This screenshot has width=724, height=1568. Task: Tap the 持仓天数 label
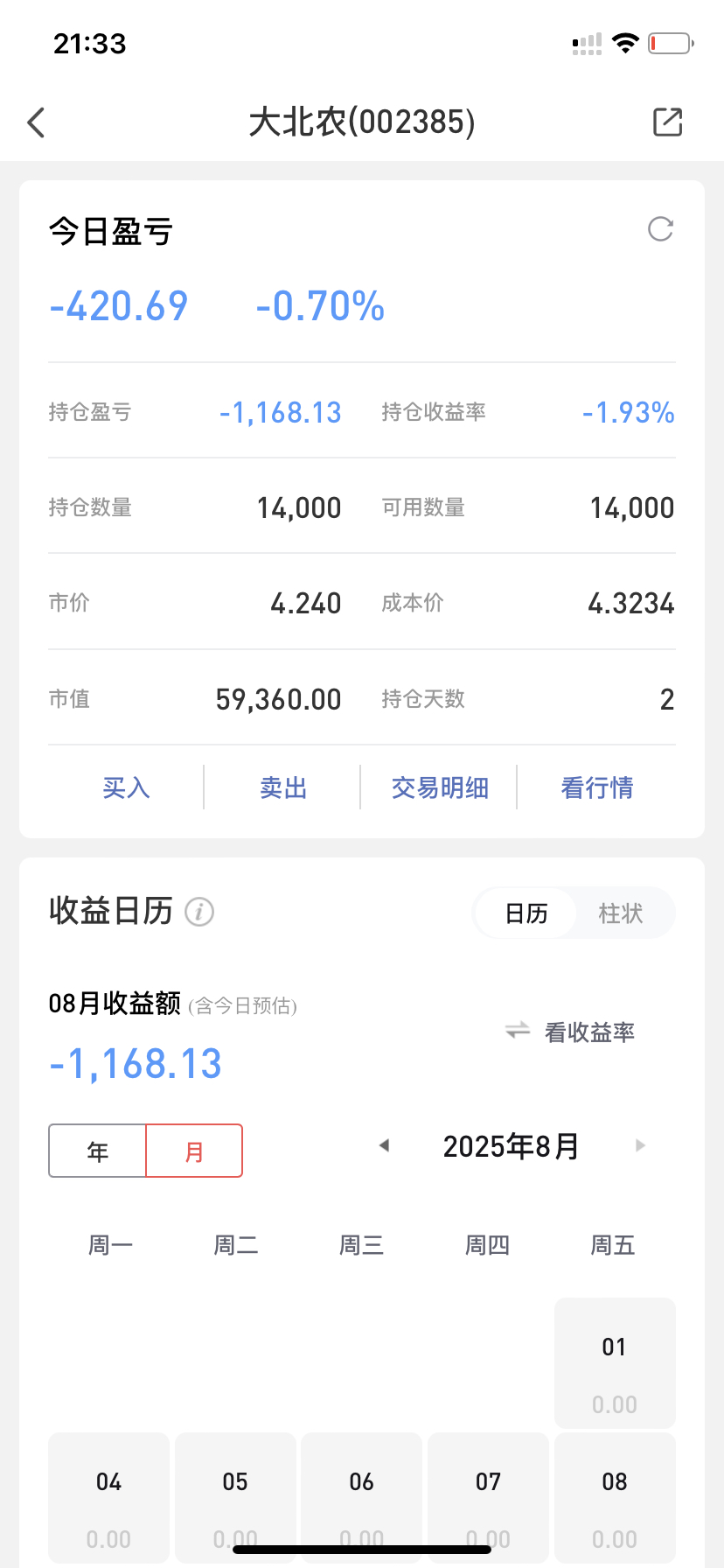(423, 699)
